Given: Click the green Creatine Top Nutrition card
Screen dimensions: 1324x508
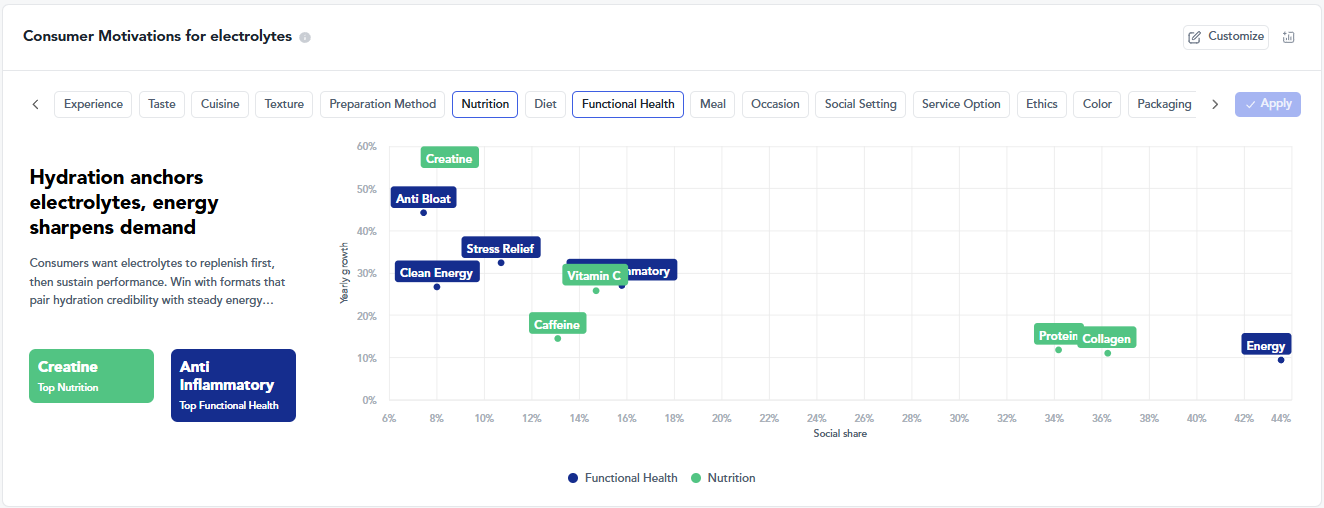Looking at the screenshot, I should [x=92, y=376].
